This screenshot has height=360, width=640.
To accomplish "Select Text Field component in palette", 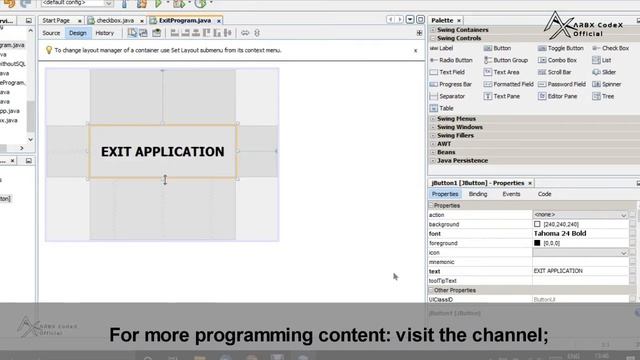I will coord(447,72).
